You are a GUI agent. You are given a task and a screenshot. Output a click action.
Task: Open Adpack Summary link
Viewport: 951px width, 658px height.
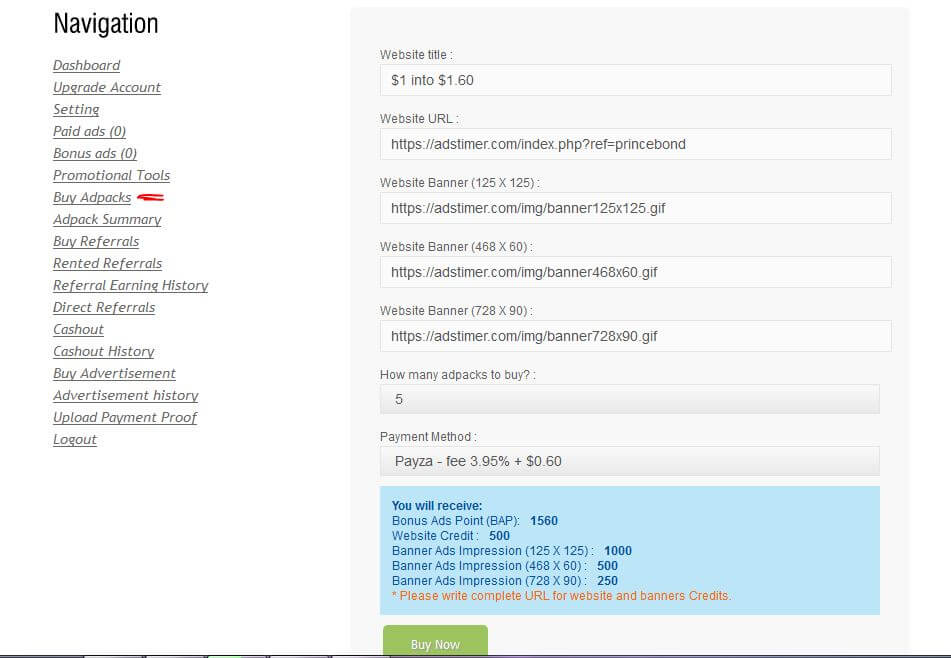107,220
